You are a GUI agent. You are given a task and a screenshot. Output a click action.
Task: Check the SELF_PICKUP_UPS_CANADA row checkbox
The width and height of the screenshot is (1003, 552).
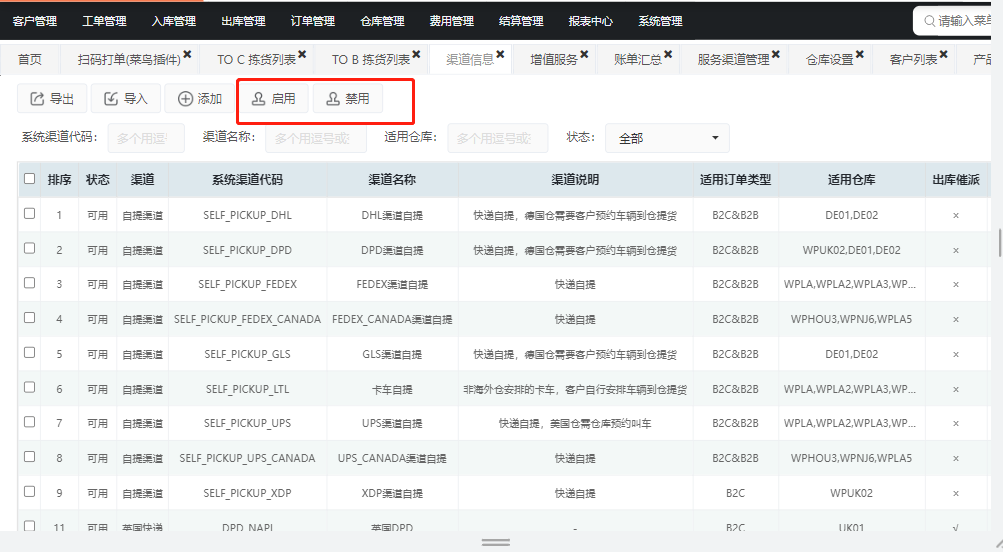(29, 456)
